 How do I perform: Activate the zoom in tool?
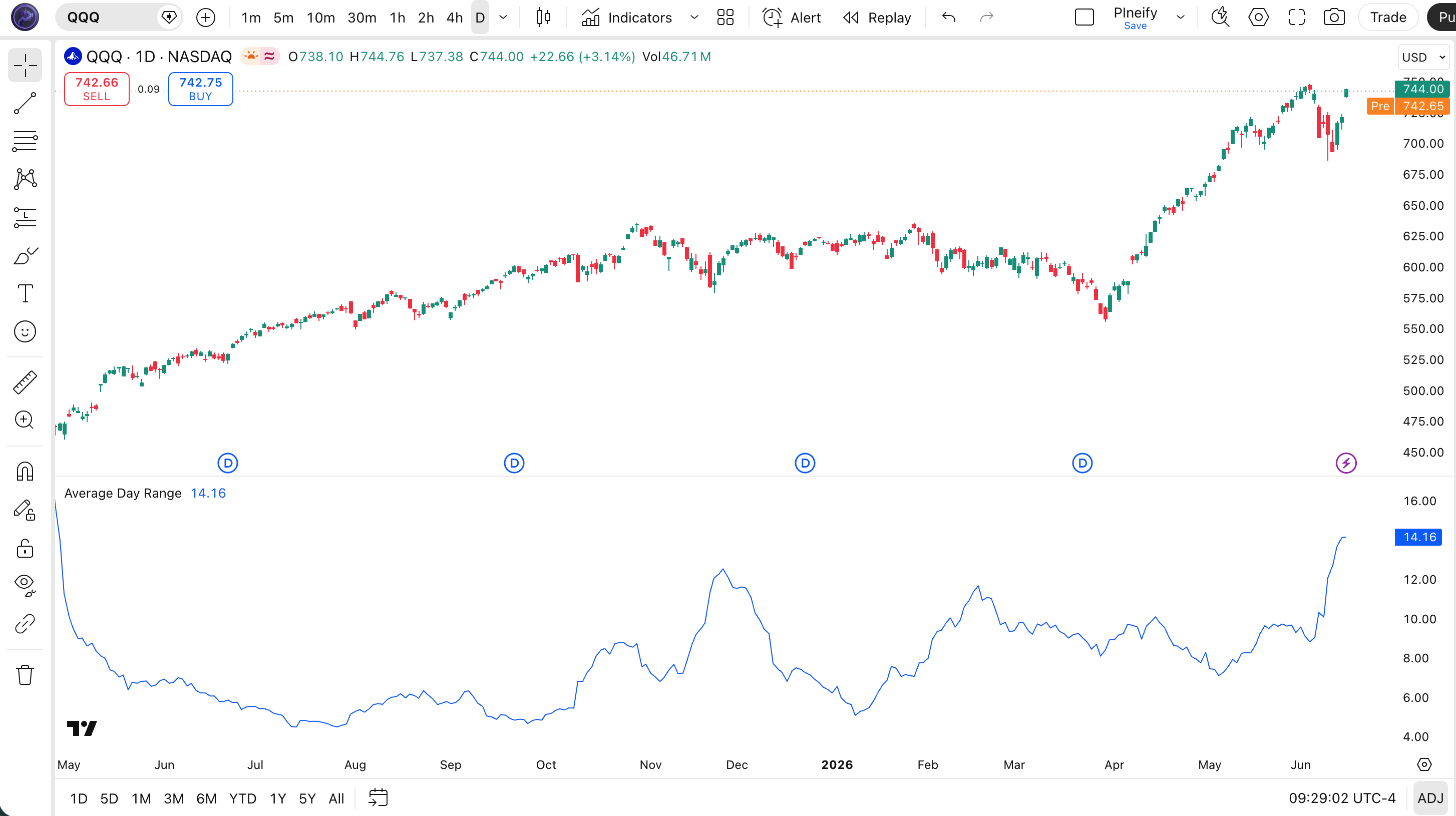pyautogui.click(x=25, y=420)
